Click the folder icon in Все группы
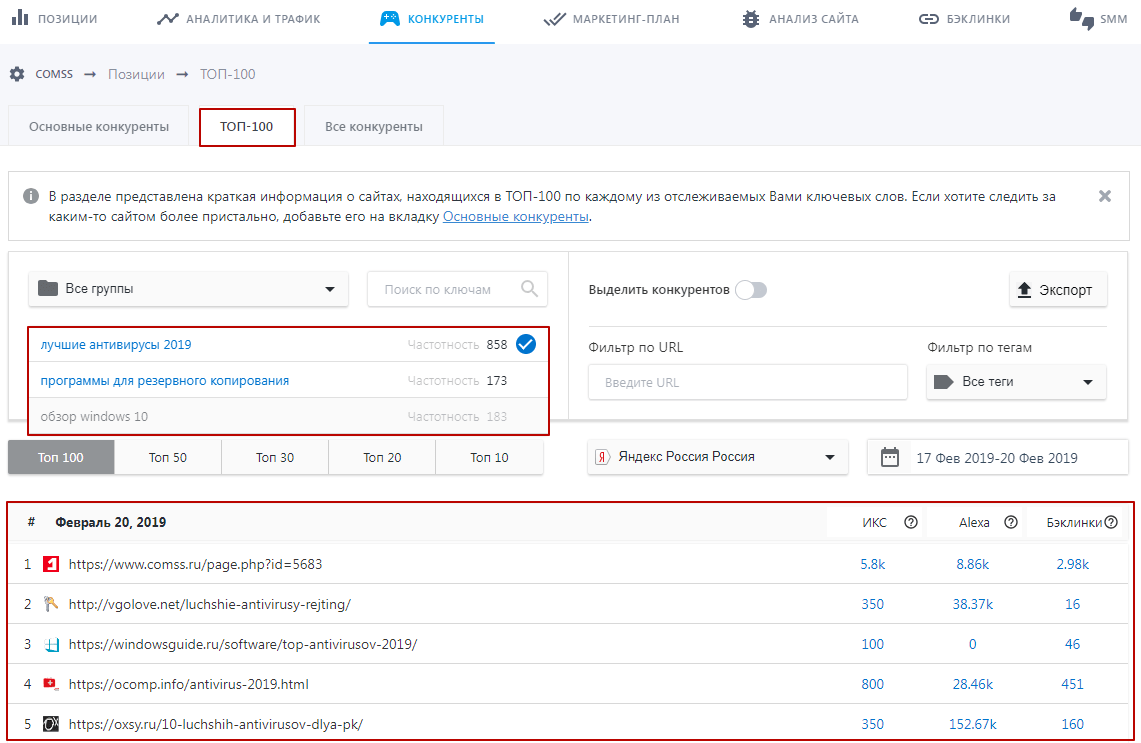Viewport: 1141px width, 743px height. click(x=48, y=288)
